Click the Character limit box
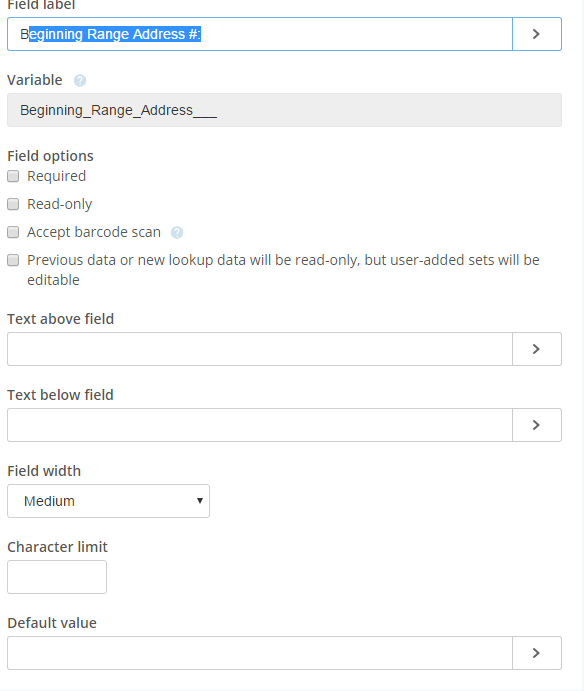 point(57,577)
